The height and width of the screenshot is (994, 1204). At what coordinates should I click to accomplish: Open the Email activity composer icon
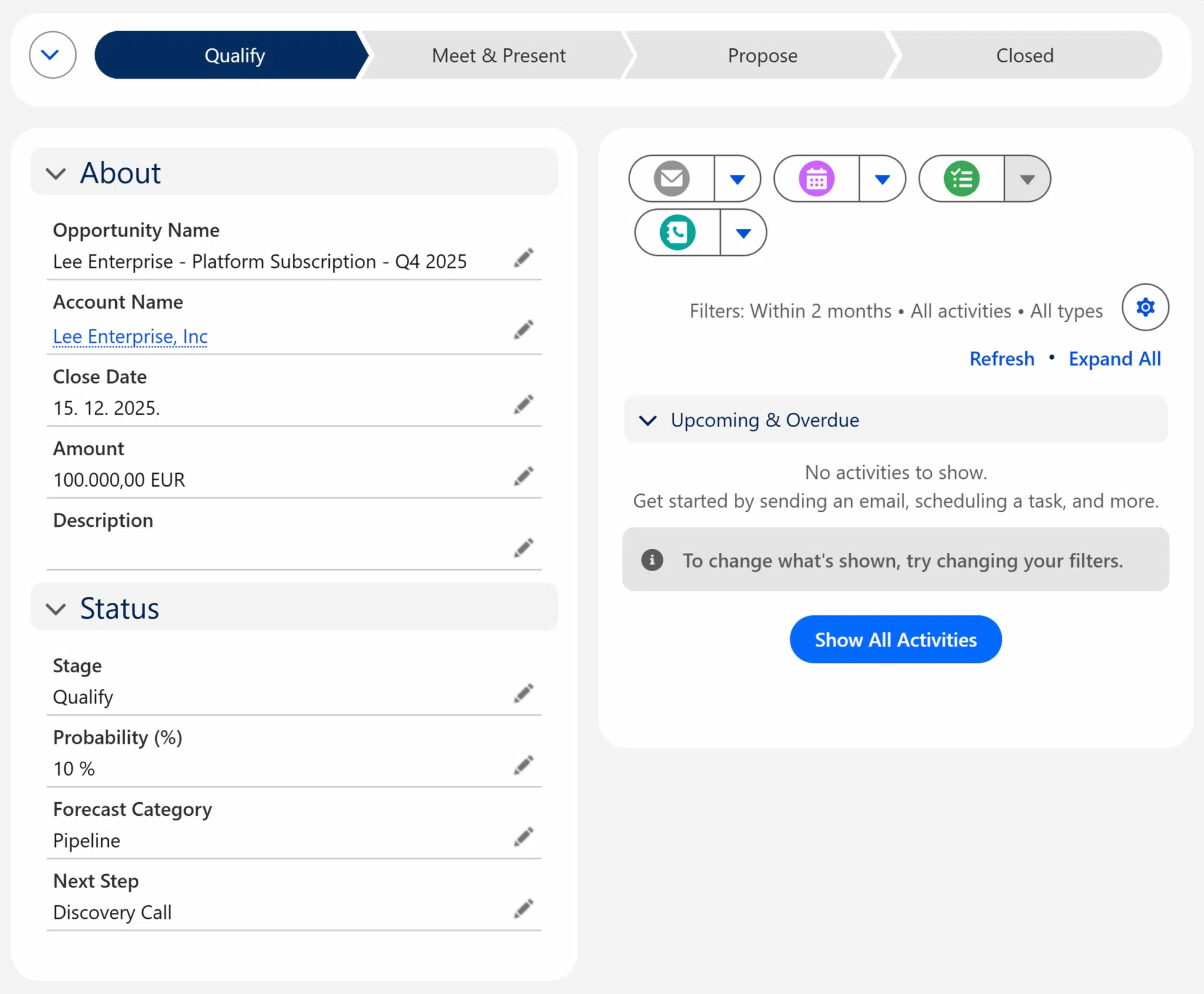point(670,178)
